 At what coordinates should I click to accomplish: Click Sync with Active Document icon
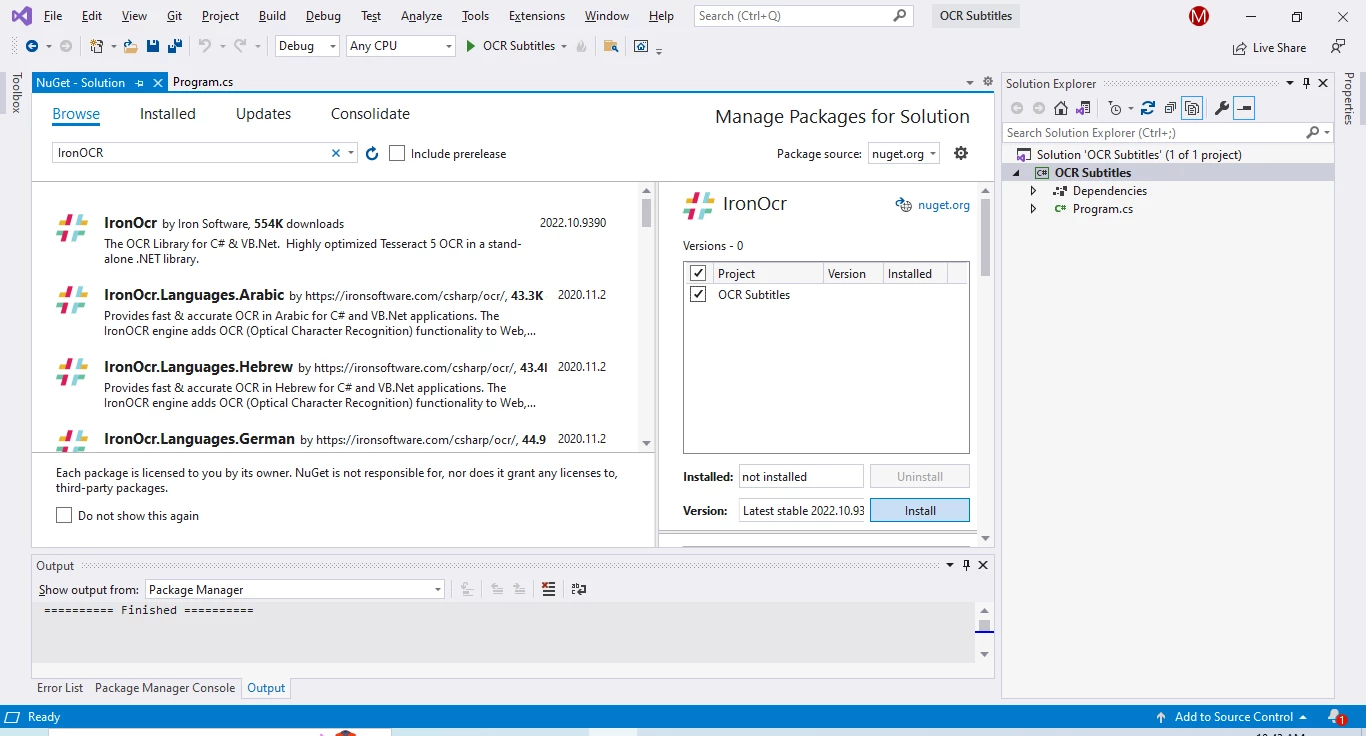(x=1147, y=108)
